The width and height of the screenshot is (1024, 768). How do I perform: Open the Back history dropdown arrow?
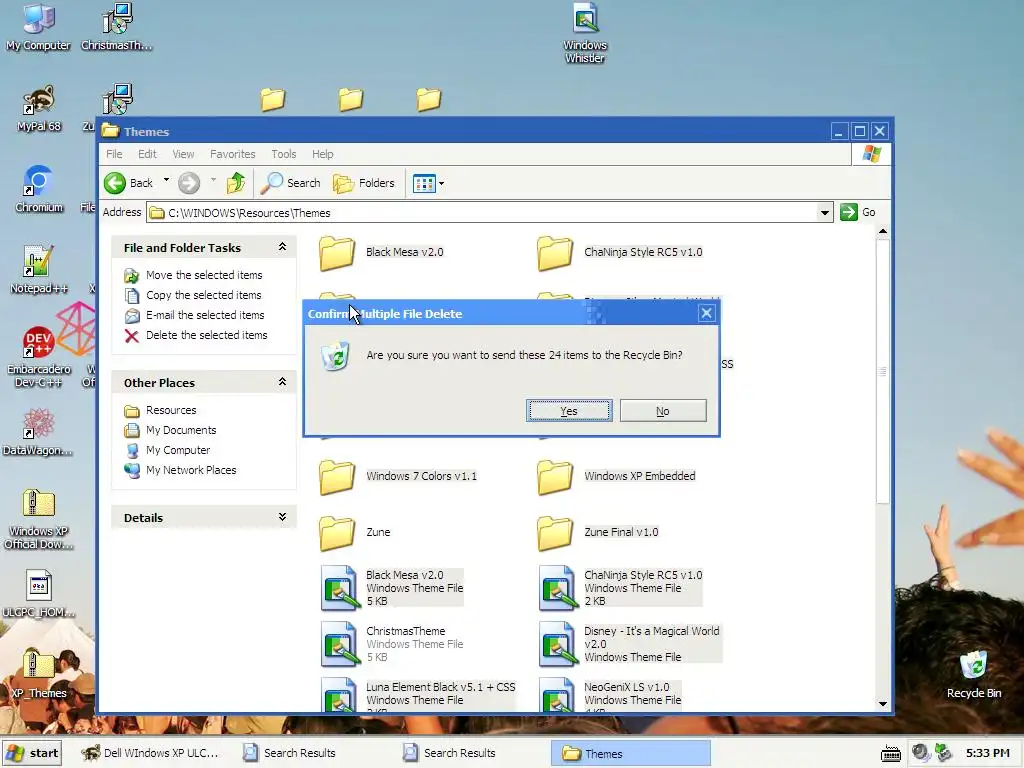tap(167, 180)
